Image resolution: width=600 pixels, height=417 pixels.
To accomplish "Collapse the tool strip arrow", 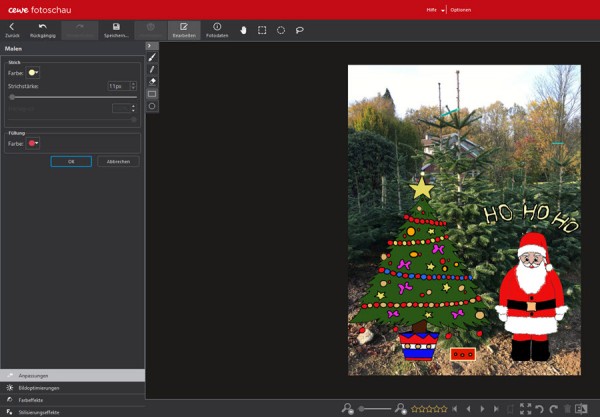I will (152, 46).
